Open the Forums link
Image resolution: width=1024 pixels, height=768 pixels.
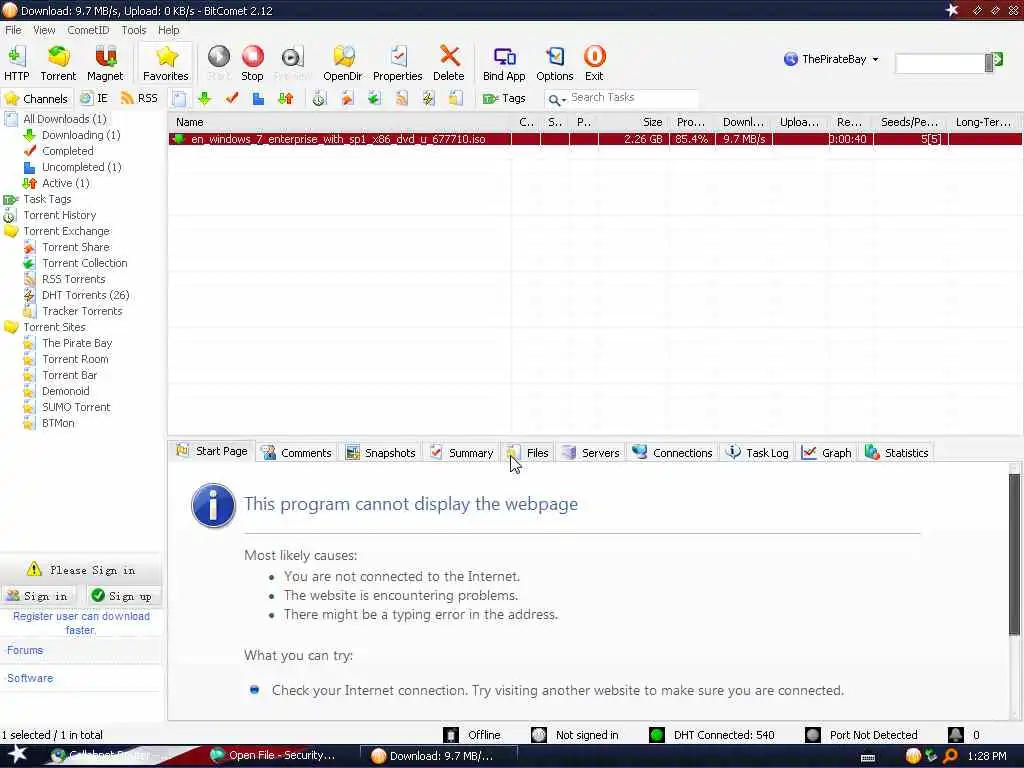[25, 650]
